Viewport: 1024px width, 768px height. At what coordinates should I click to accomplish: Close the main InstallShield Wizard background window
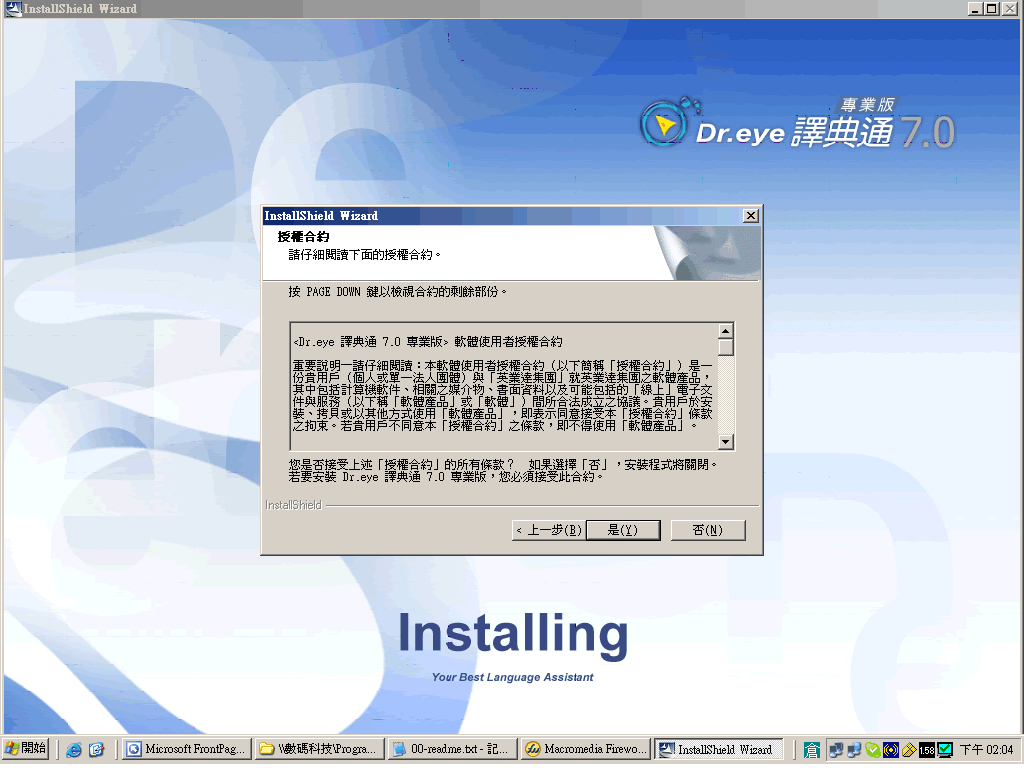pos(1010,8)
